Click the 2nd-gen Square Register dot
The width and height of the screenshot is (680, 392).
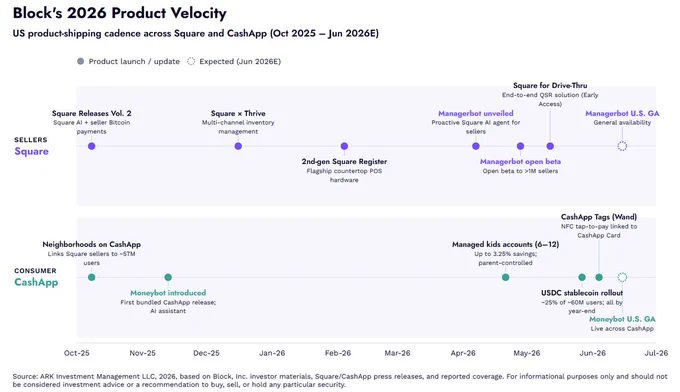(x=344, y=146)
